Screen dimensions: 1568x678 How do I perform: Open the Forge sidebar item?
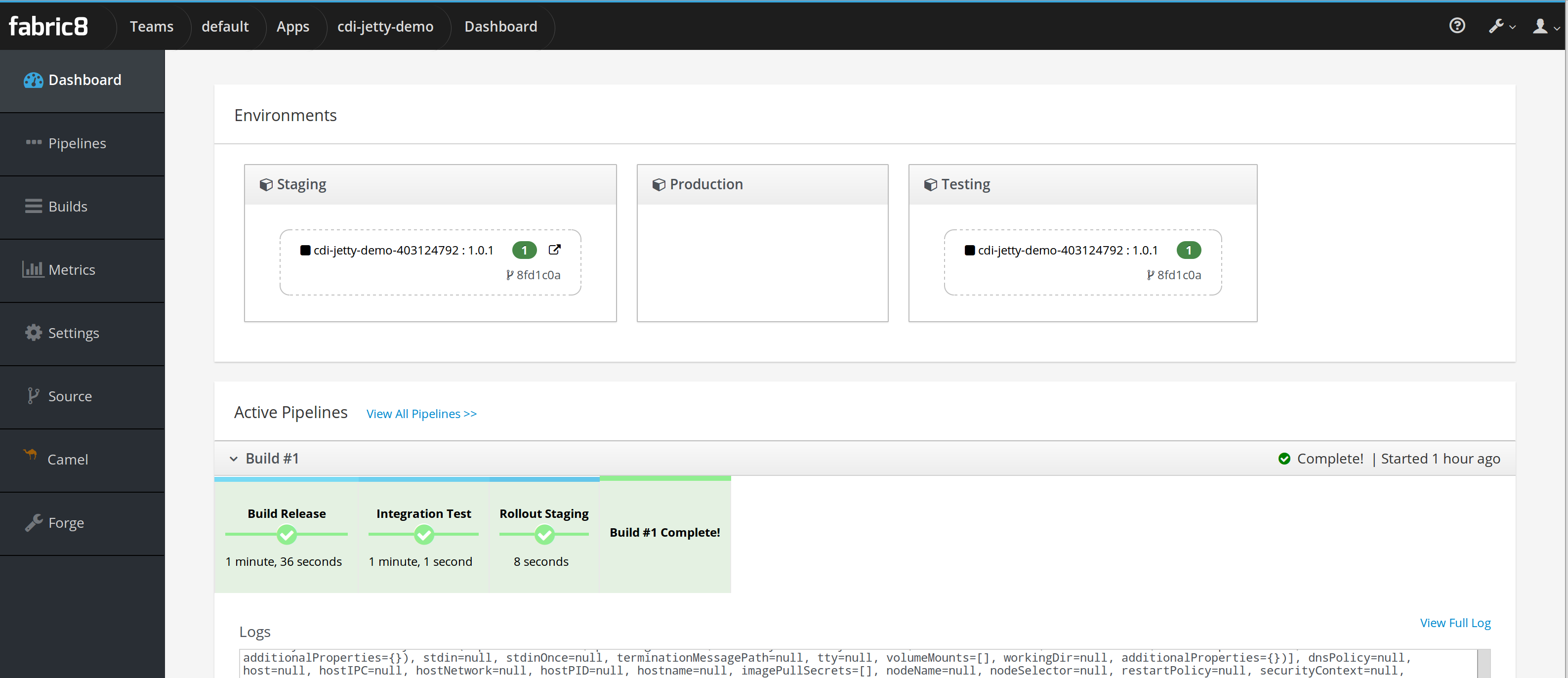click(66, 523)
